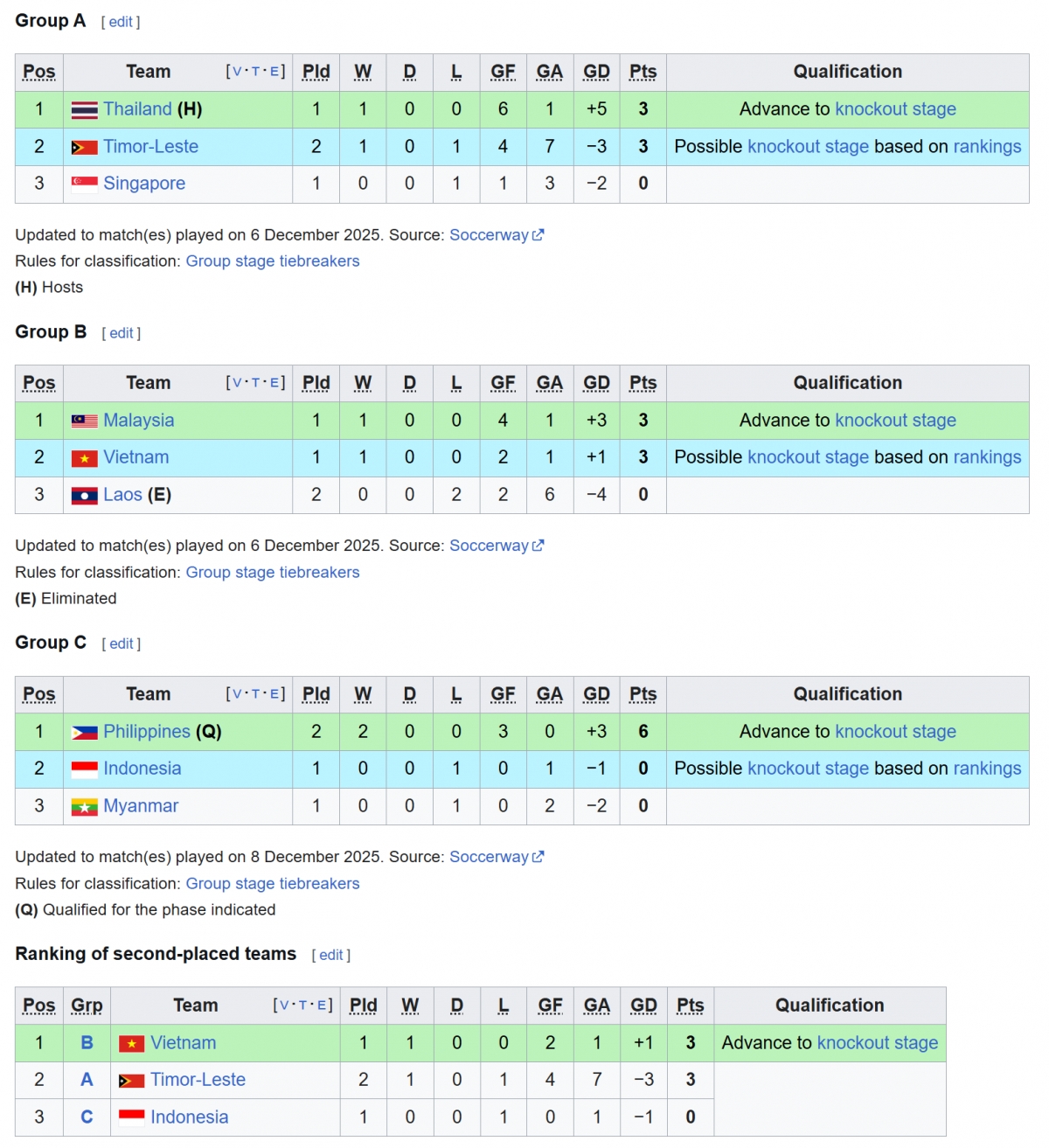Click the Malaysia flag icon
This screenshot has width=1049, height=1148.
(x=84, y=421)
